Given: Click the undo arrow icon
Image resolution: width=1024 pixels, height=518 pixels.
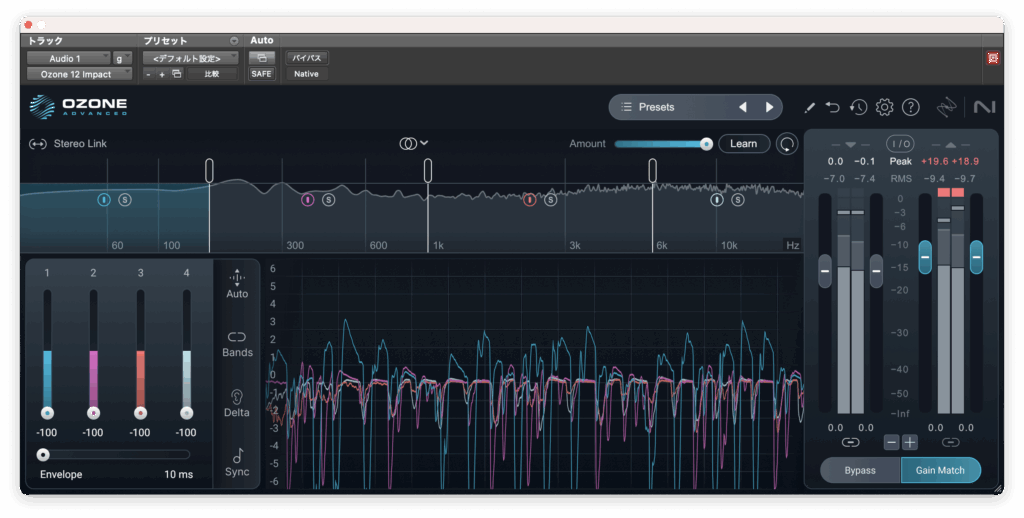Looking at the screenshot, I should [833, 107].
